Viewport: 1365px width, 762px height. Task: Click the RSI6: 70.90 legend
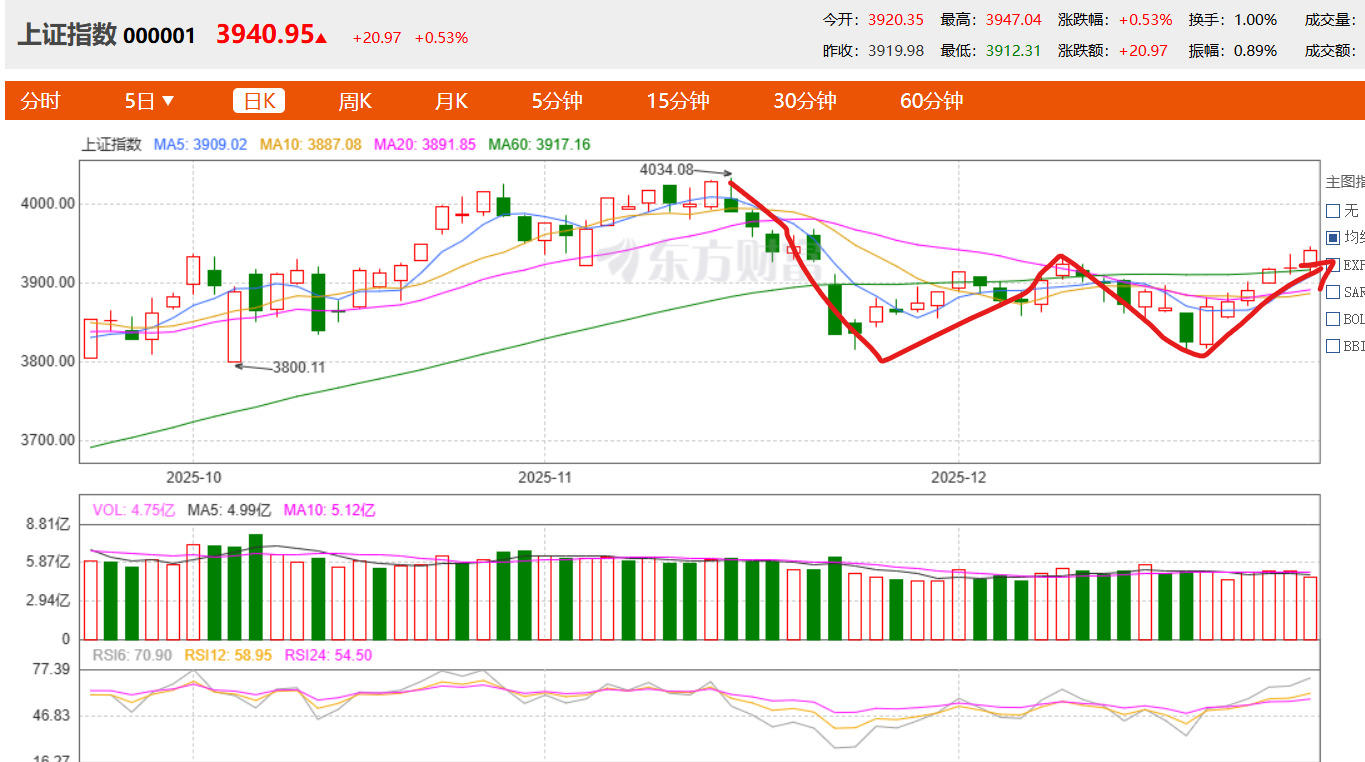click(x=132, y=654)
